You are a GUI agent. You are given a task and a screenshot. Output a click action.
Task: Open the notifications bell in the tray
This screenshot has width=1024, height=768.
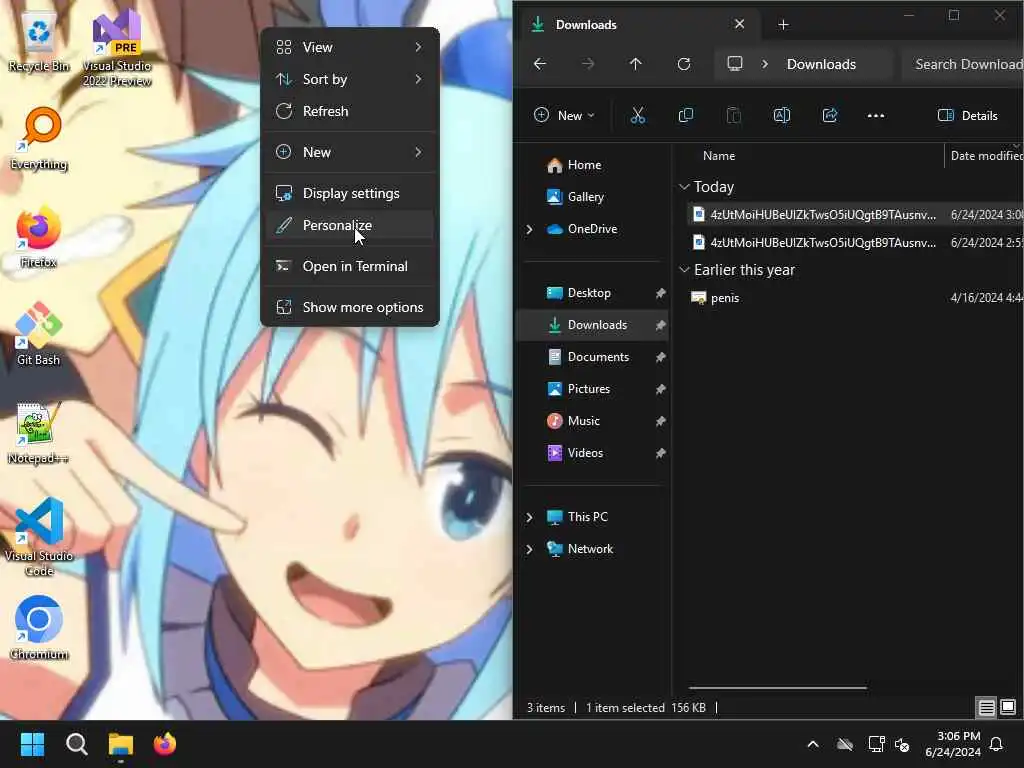[x=997, y=744]
